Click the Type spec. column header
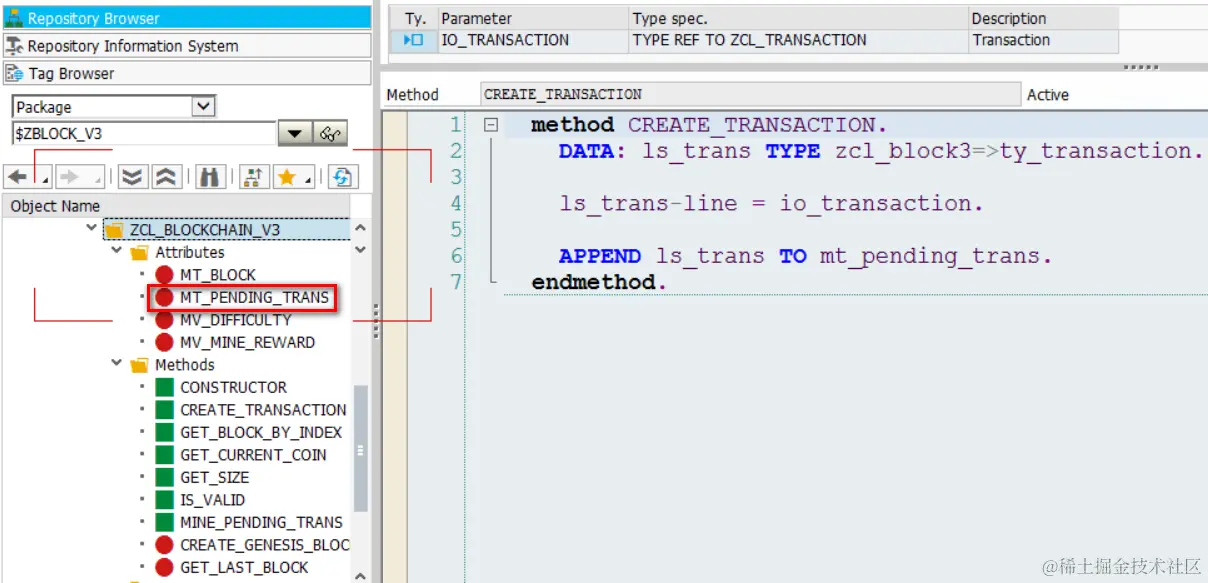 798,18
